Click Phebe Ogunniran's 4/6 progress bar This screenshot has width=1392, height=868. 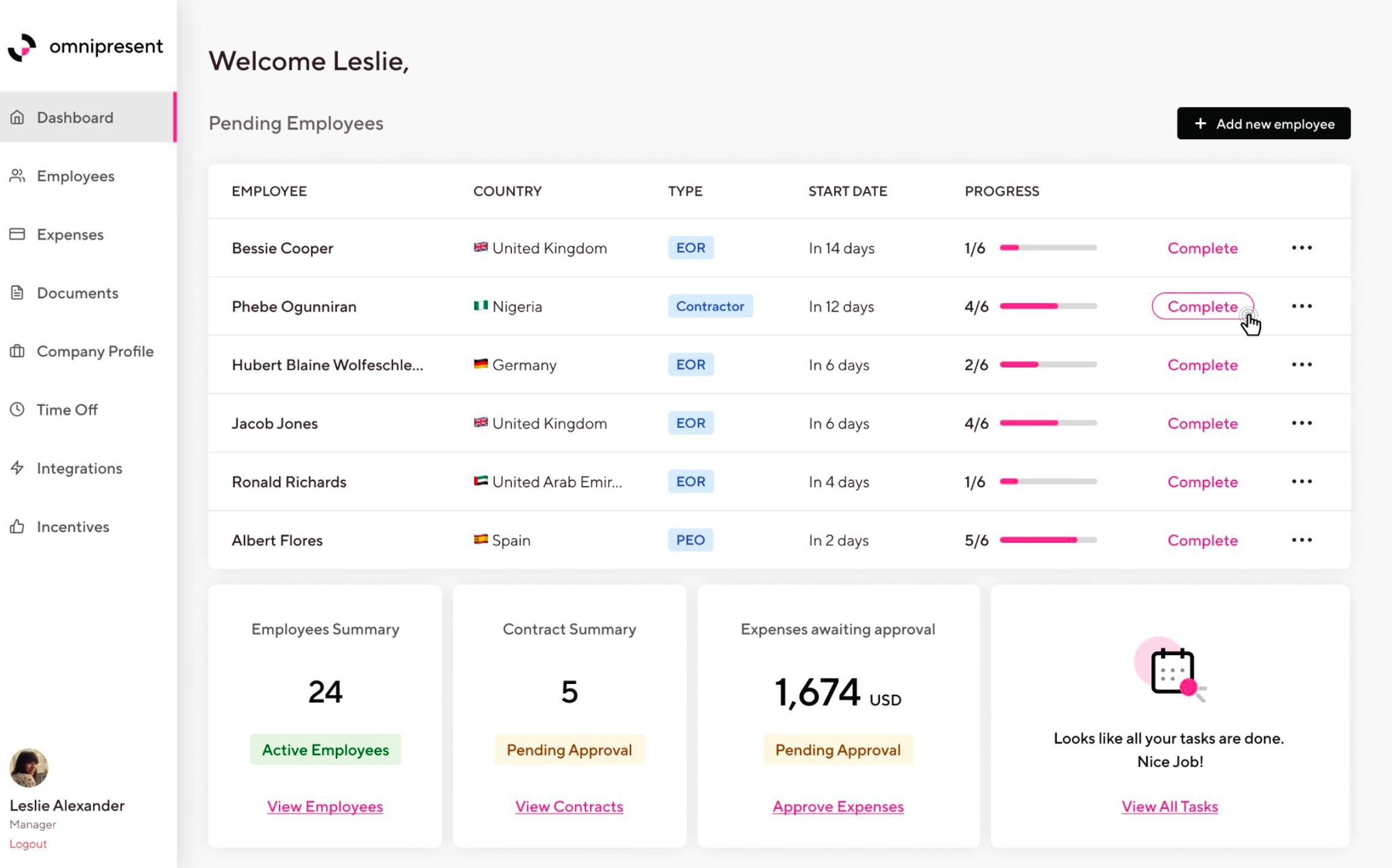tap(1048, 306)
